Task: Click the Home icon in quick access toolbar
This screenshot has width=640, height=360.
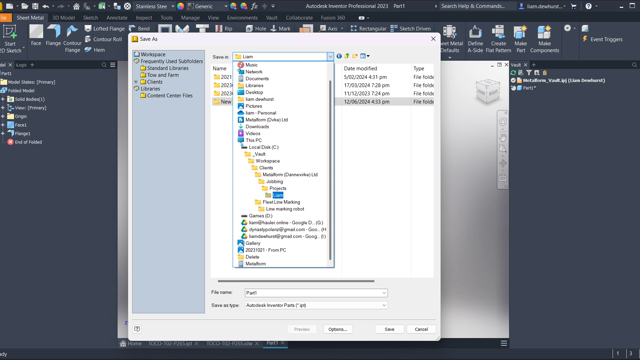Action: click(76, 6)
